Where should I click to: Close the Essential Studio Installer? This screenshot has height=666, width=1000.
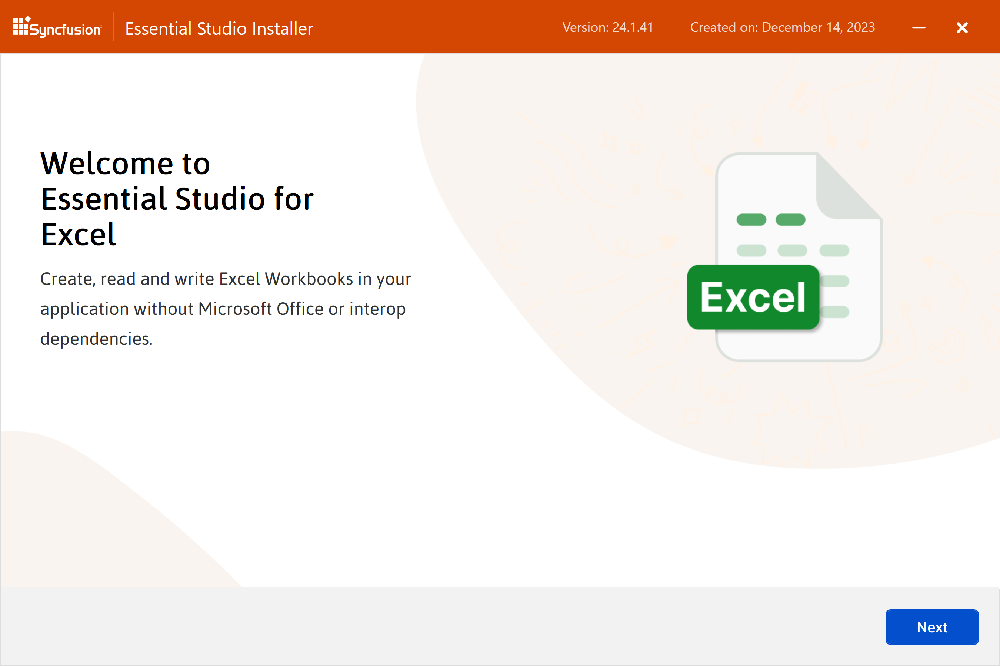962,28
